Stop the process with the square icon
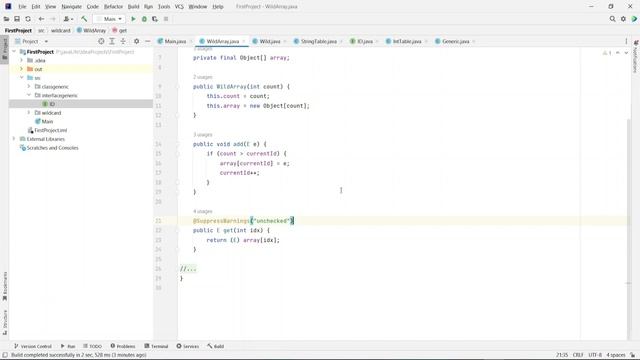This screenshot has height=360, width=640. (166, 19)
